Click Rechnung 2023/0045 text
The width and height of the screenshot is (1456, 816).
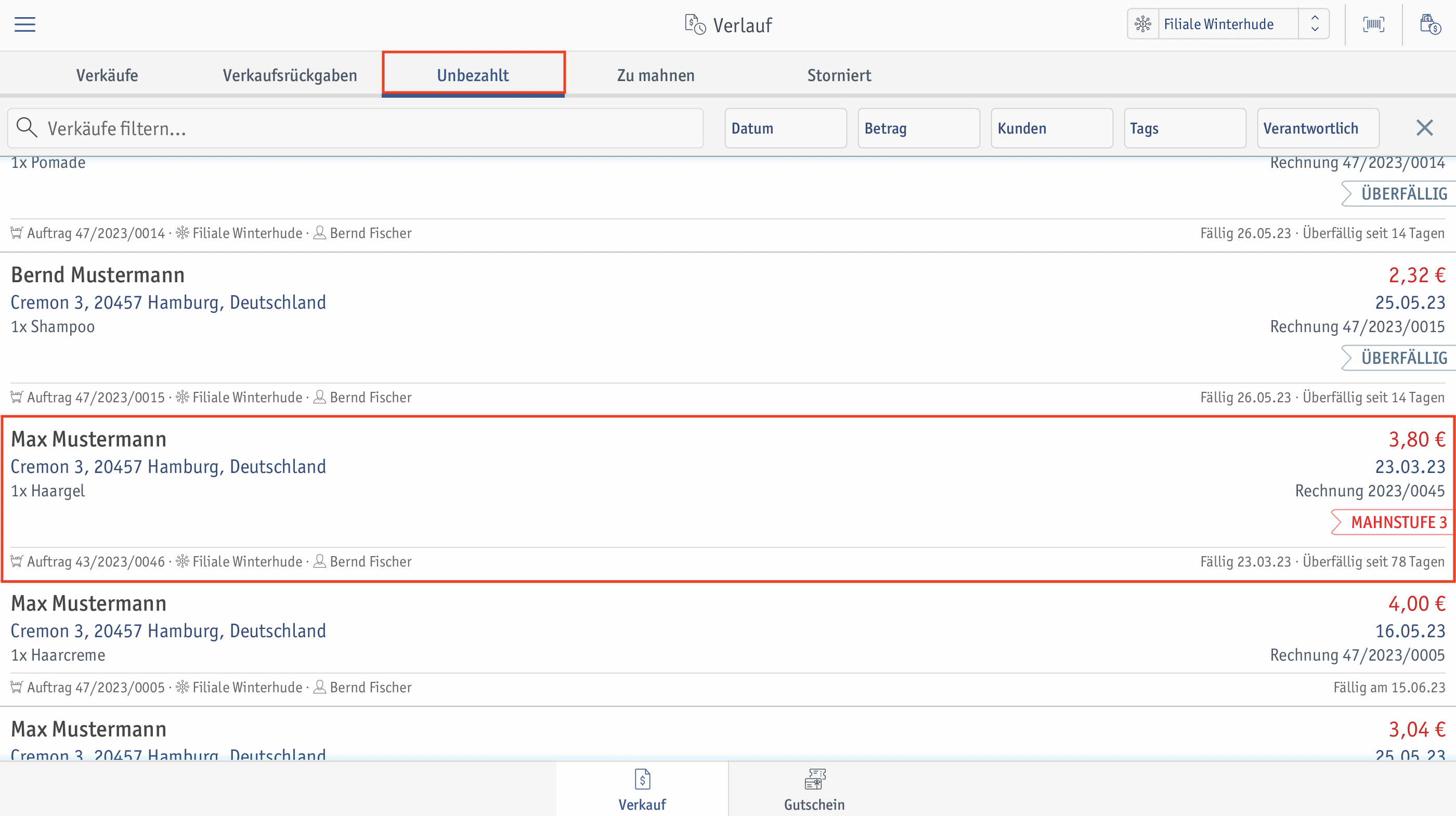1370,491
